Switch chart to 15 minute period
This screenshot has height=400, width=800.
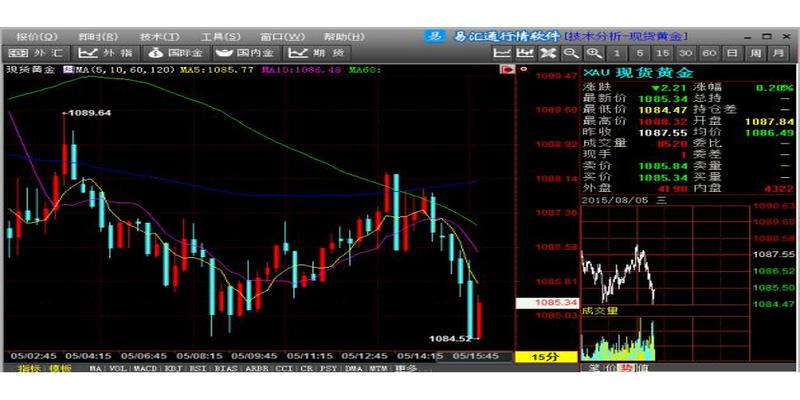(x=662, y=52)
